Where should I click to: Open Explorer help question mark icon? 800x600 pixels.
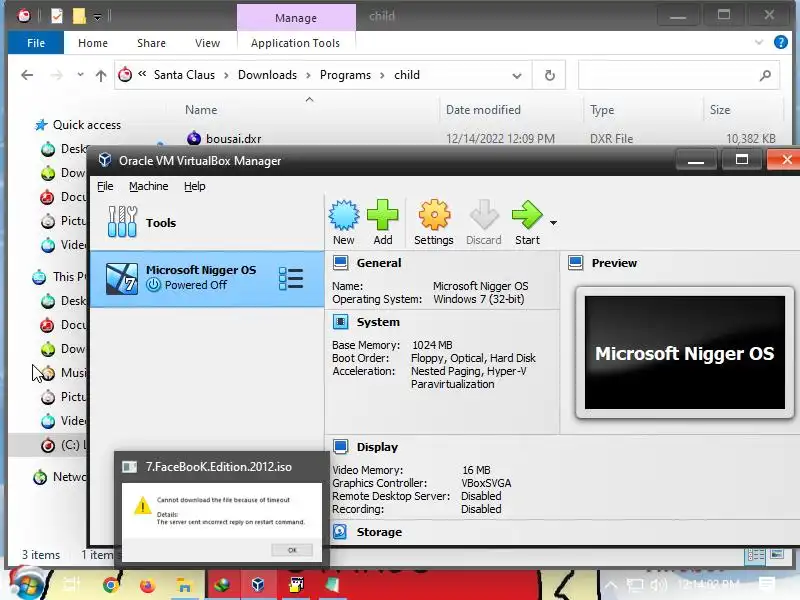(780, 42)
